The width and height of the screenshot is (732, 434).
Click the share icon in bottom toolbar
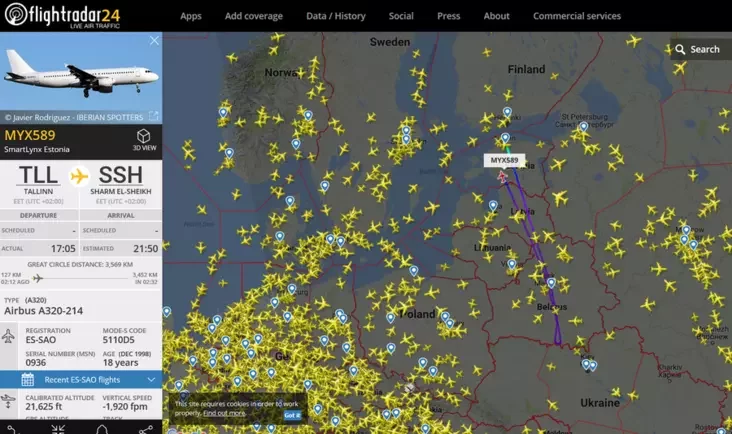point(146,429)
